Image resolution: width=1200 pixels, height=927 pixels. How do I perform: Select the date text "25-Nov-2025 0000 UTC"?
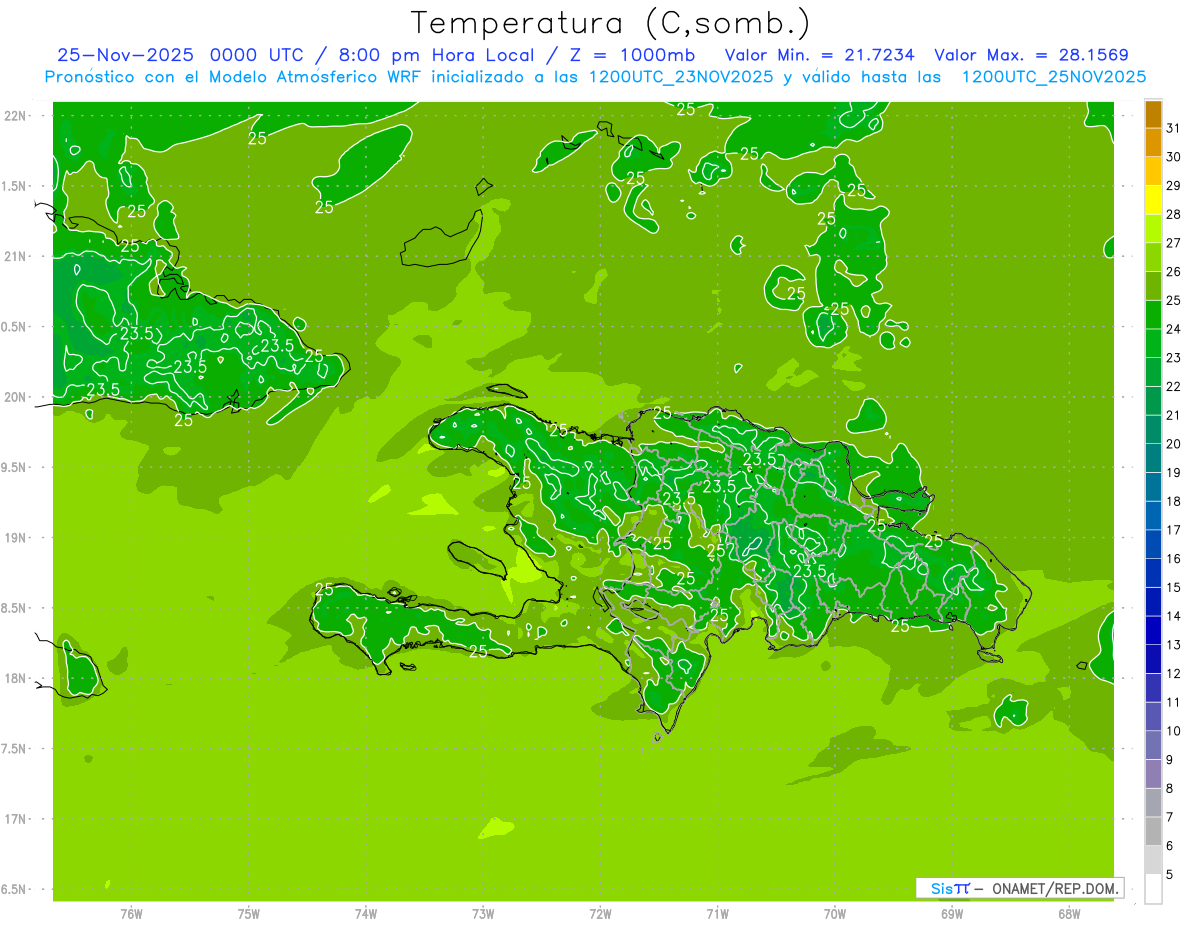coord(182,55)
